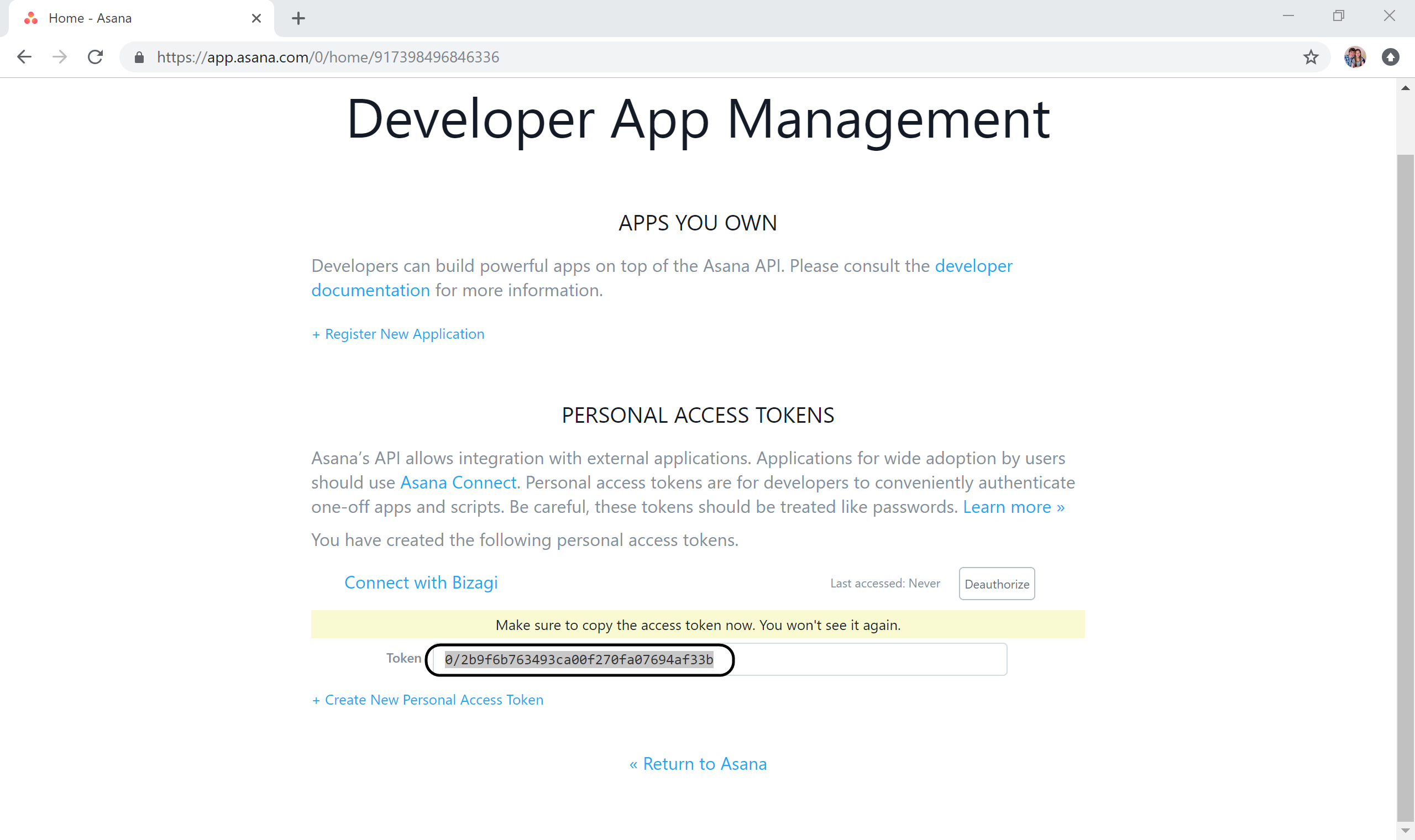Click the 'PERSONAL ACCESS TOKENS' heading
Viewport: 1415px width, 840px height.
(698, 416)
